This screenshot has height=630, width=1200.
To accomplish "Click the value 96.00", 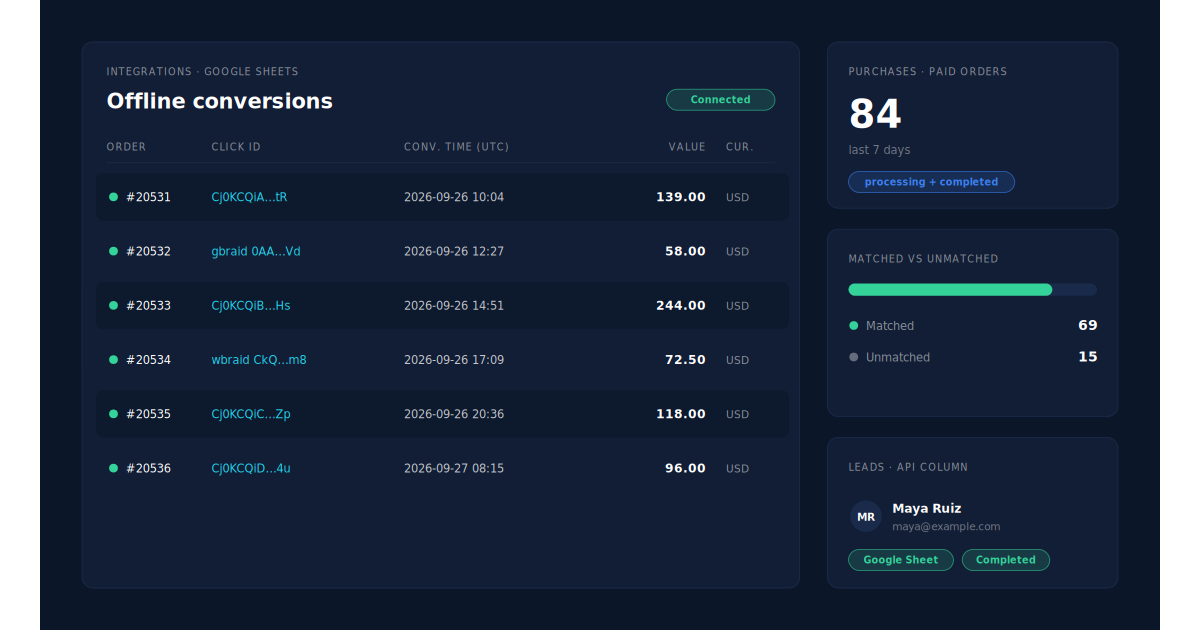I will tap(686, 468).
